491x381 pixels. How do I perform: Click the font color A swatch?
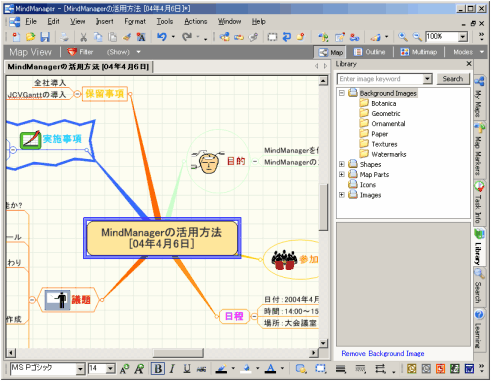coord(270,369)
